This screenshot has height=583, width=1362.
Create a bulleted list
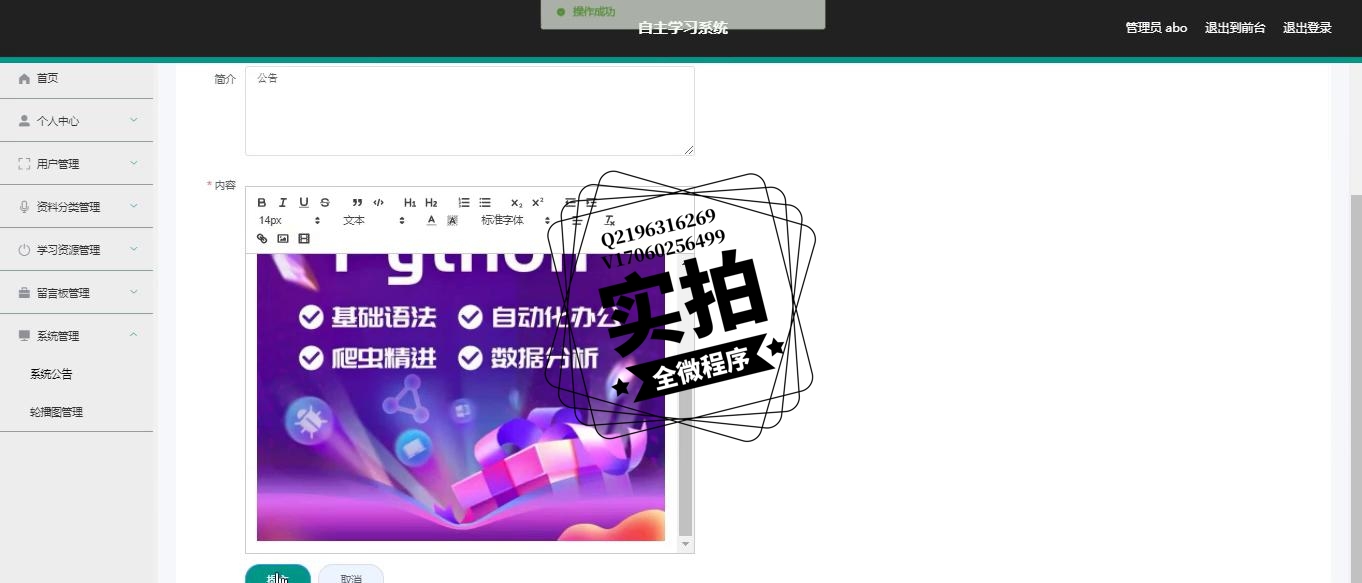tap(485, 202)
